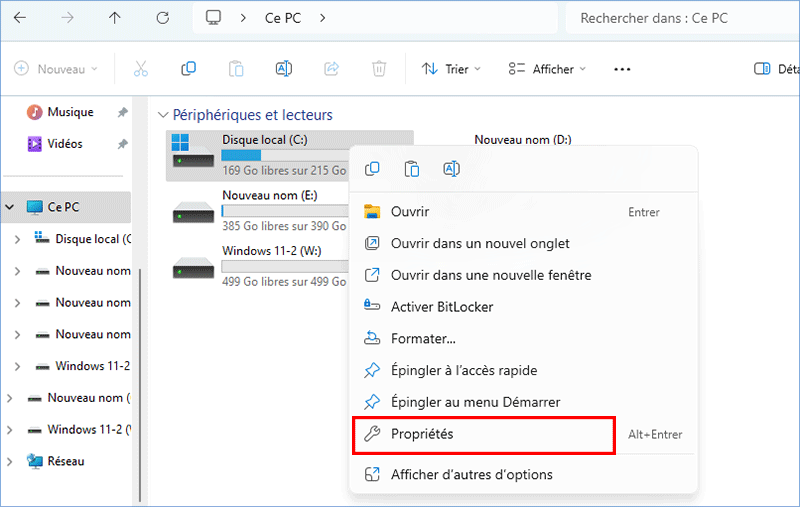Click the Share icon in toolbar
The height and width of the screenshot is (507, 800).
point(331,69)
